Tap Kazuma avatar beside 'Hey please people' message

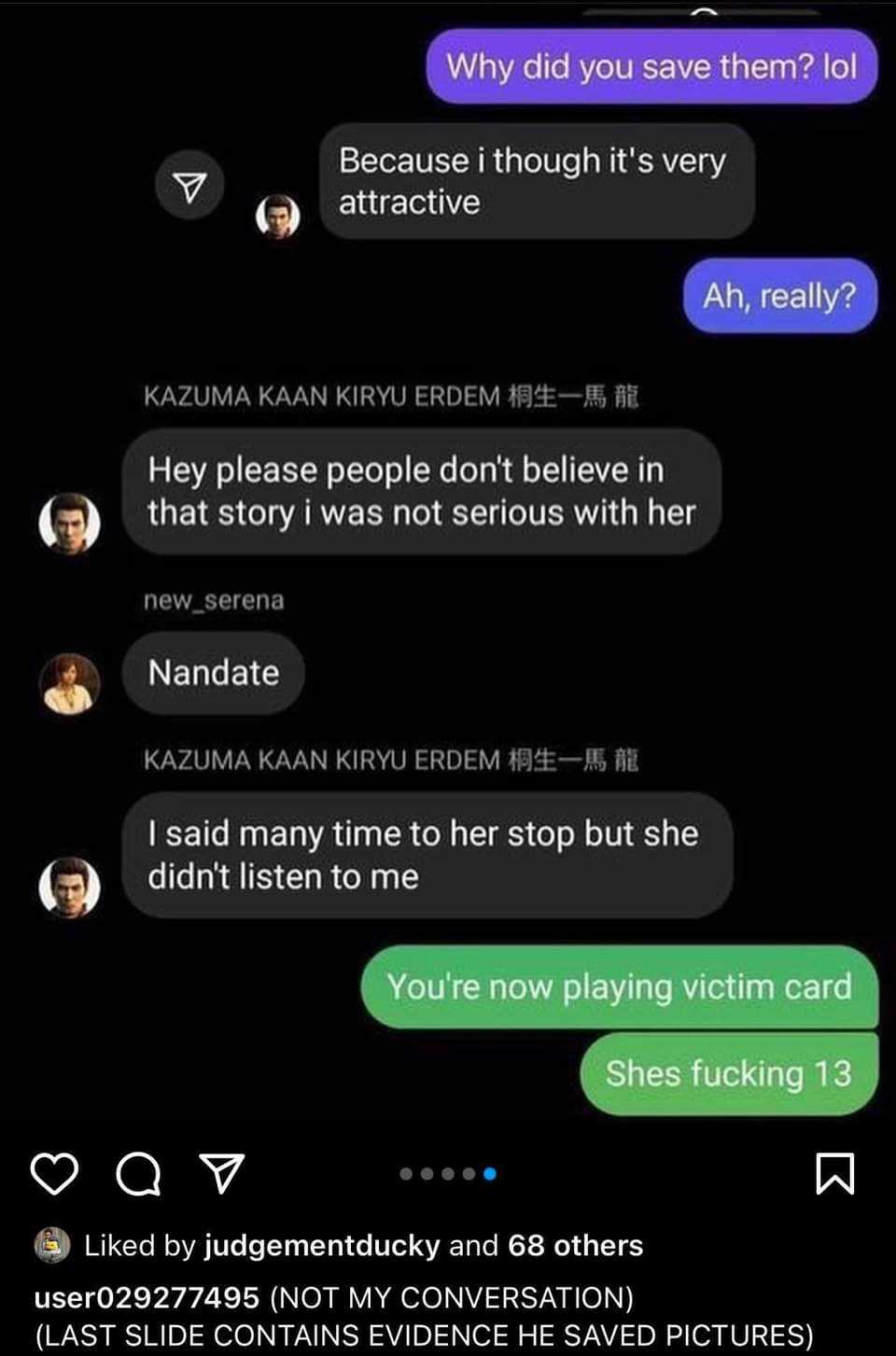tap(70, 523)
